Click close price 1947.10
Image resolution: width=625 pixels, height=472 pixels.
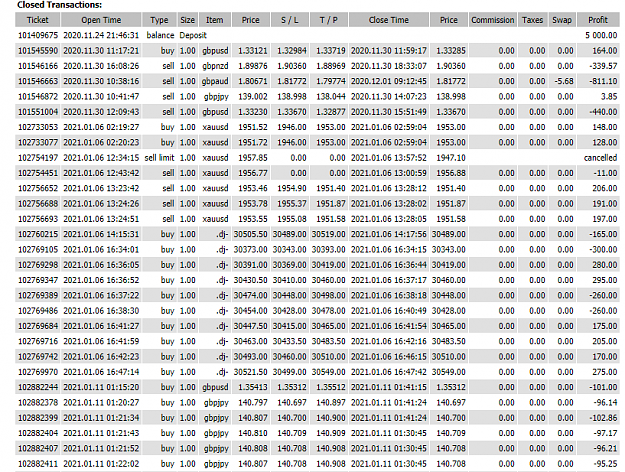pos(451,158)
